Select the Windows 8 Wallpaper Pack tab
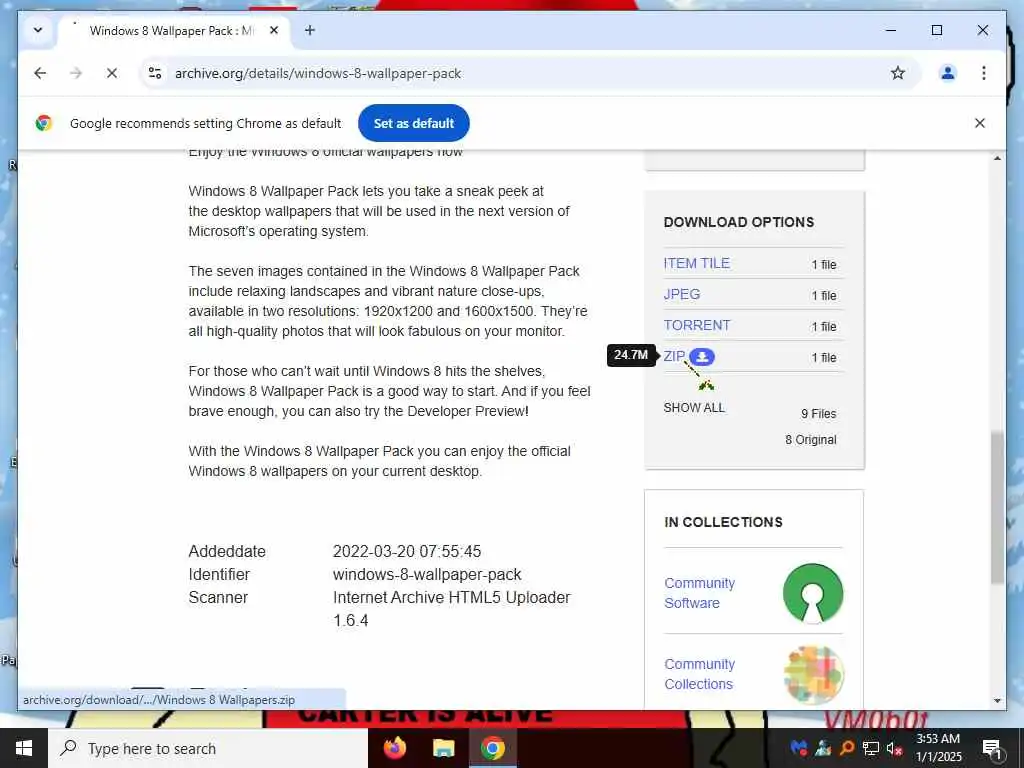This screenshot has height=768, width=1024. tap(171, 31)
